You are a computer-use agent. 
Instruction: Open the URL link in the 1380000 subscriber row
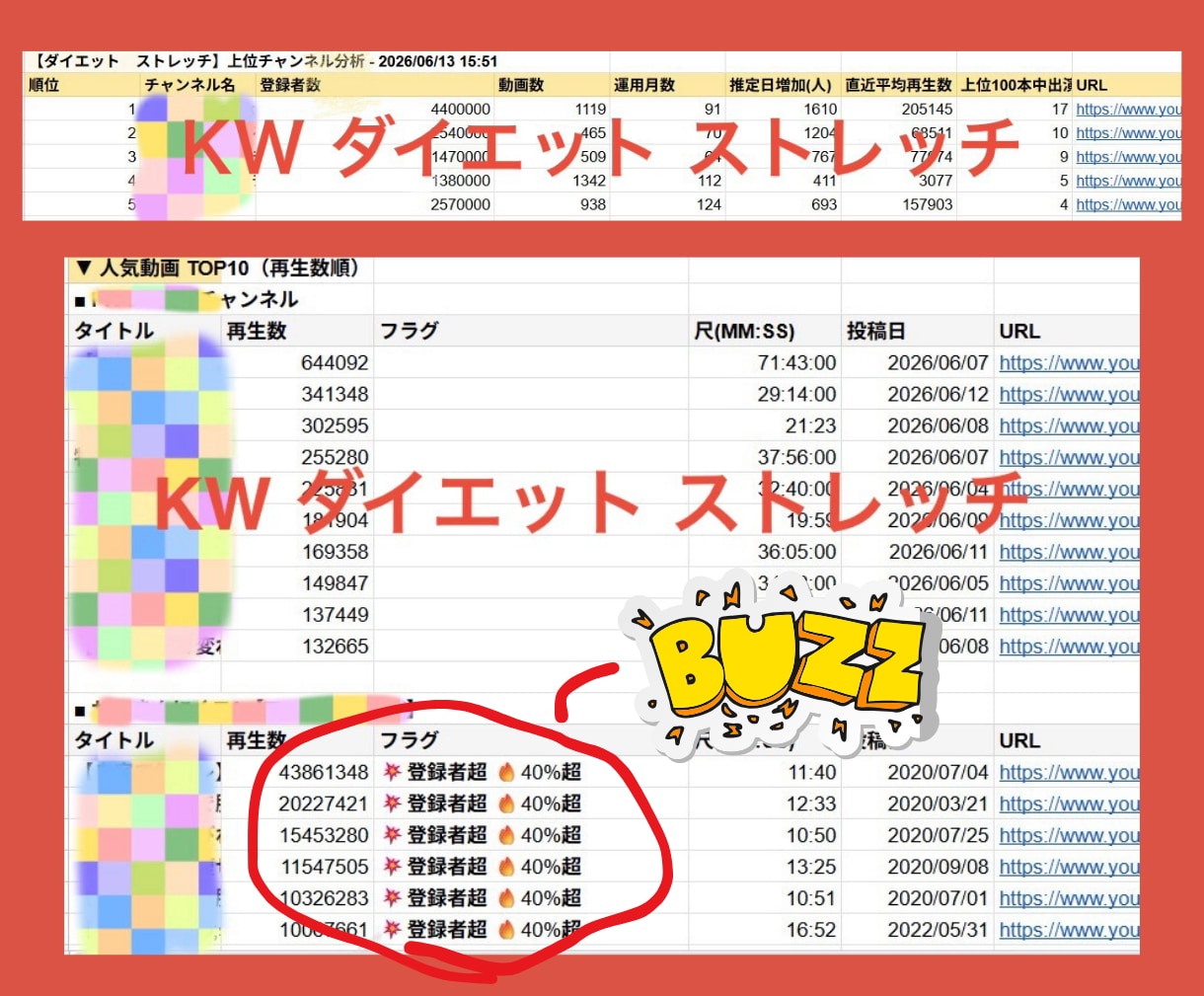1128,181
